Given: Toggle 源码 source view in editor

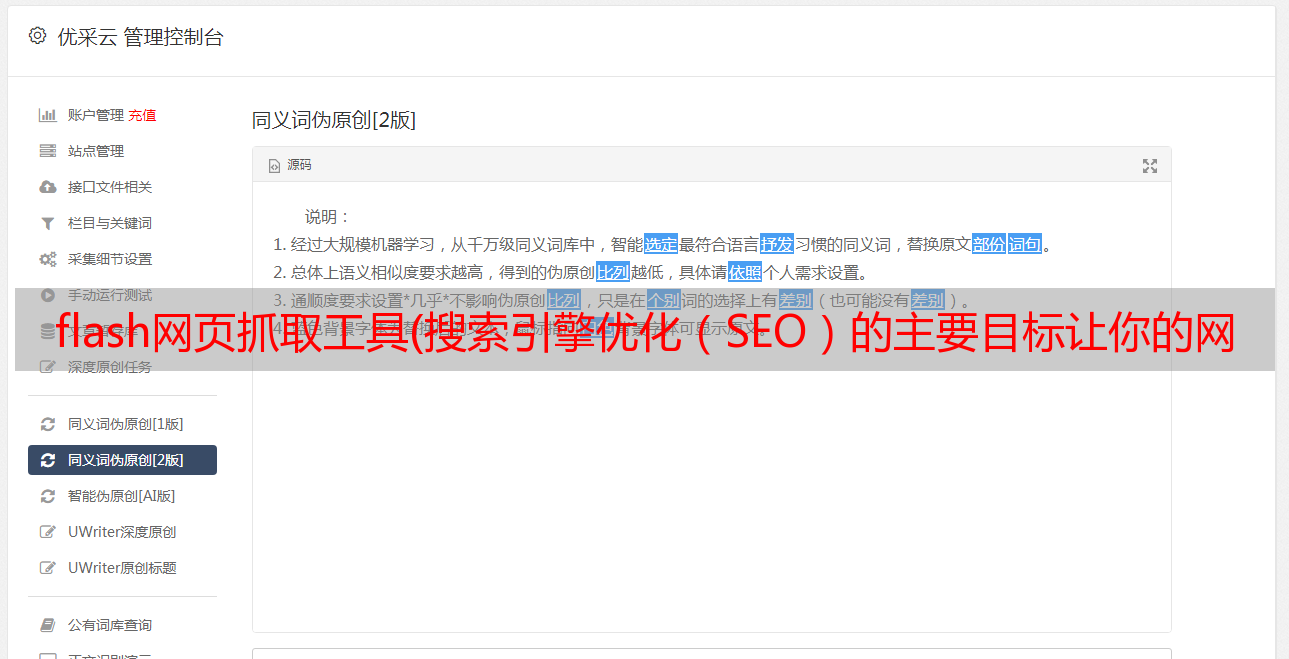Looking at the screenshot, I should [290, 165].
